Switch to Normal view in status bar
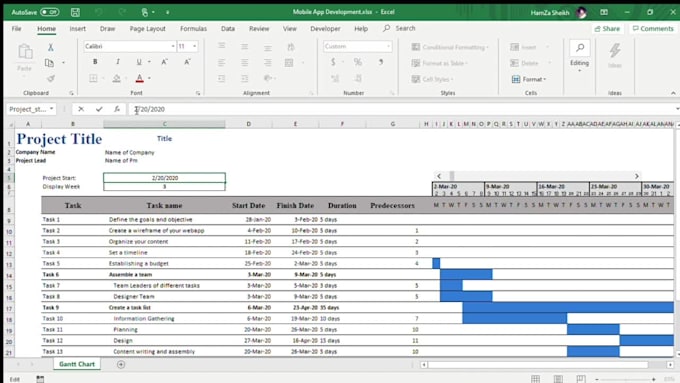 536,379
